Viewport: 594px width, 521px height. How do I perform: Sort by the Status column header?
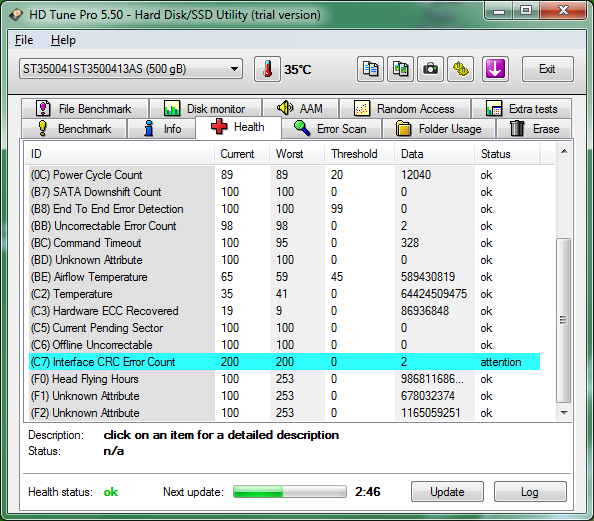pyautogui.click(x=507, y=154)
